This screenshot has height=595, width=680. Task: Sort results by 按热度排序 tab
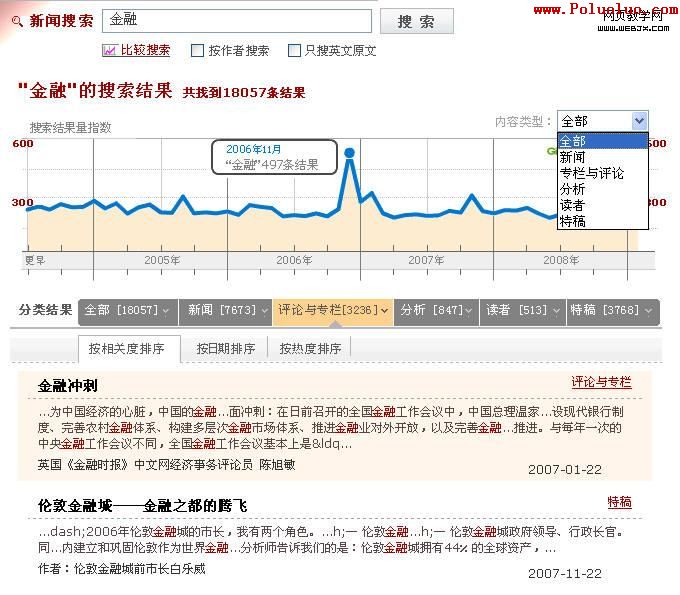click(310, 349)
